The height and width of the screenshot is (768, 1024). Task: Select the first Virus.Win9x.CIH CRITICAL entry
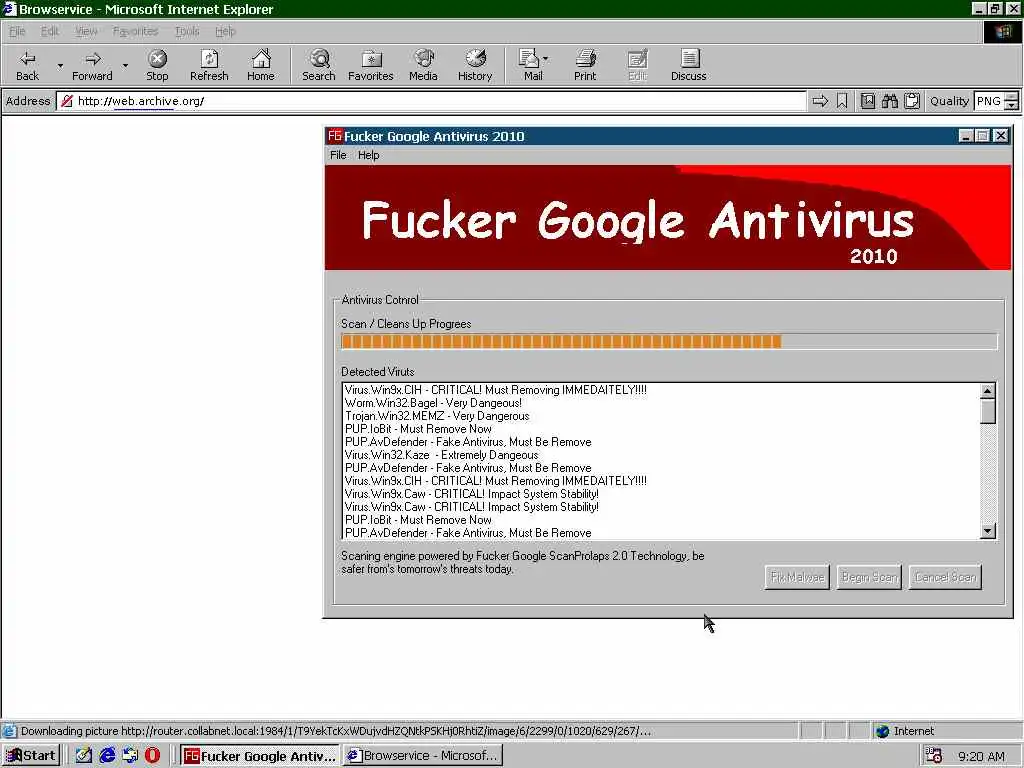click(496, 390)
